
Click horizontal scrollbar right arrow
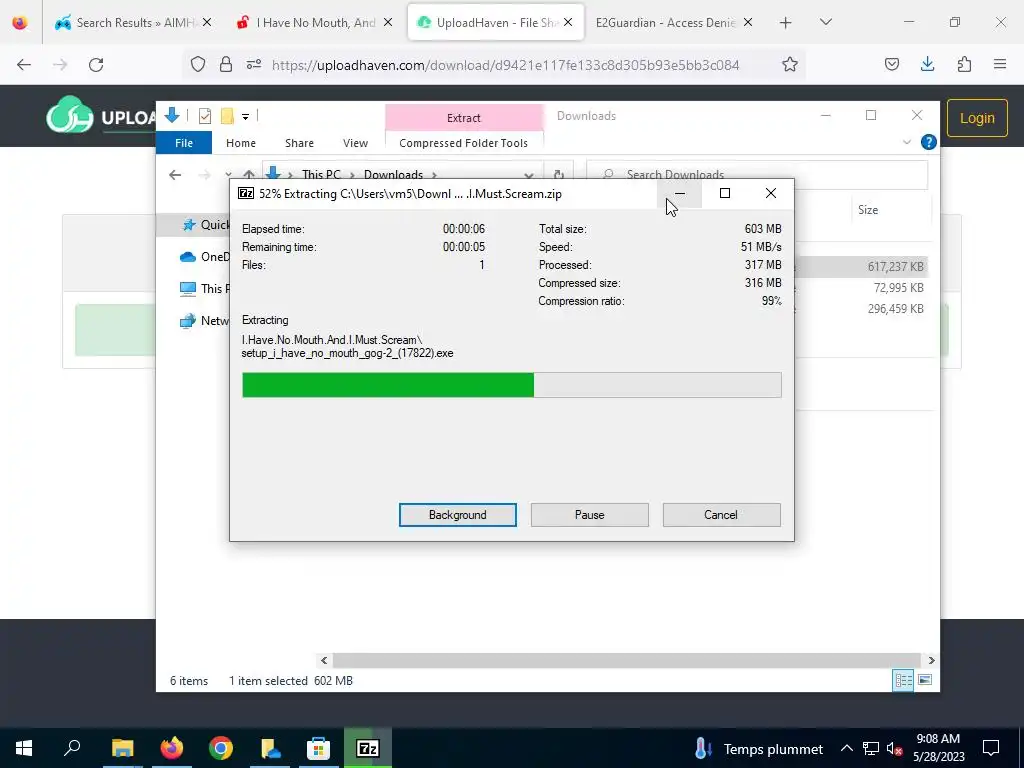coord(931,660)
